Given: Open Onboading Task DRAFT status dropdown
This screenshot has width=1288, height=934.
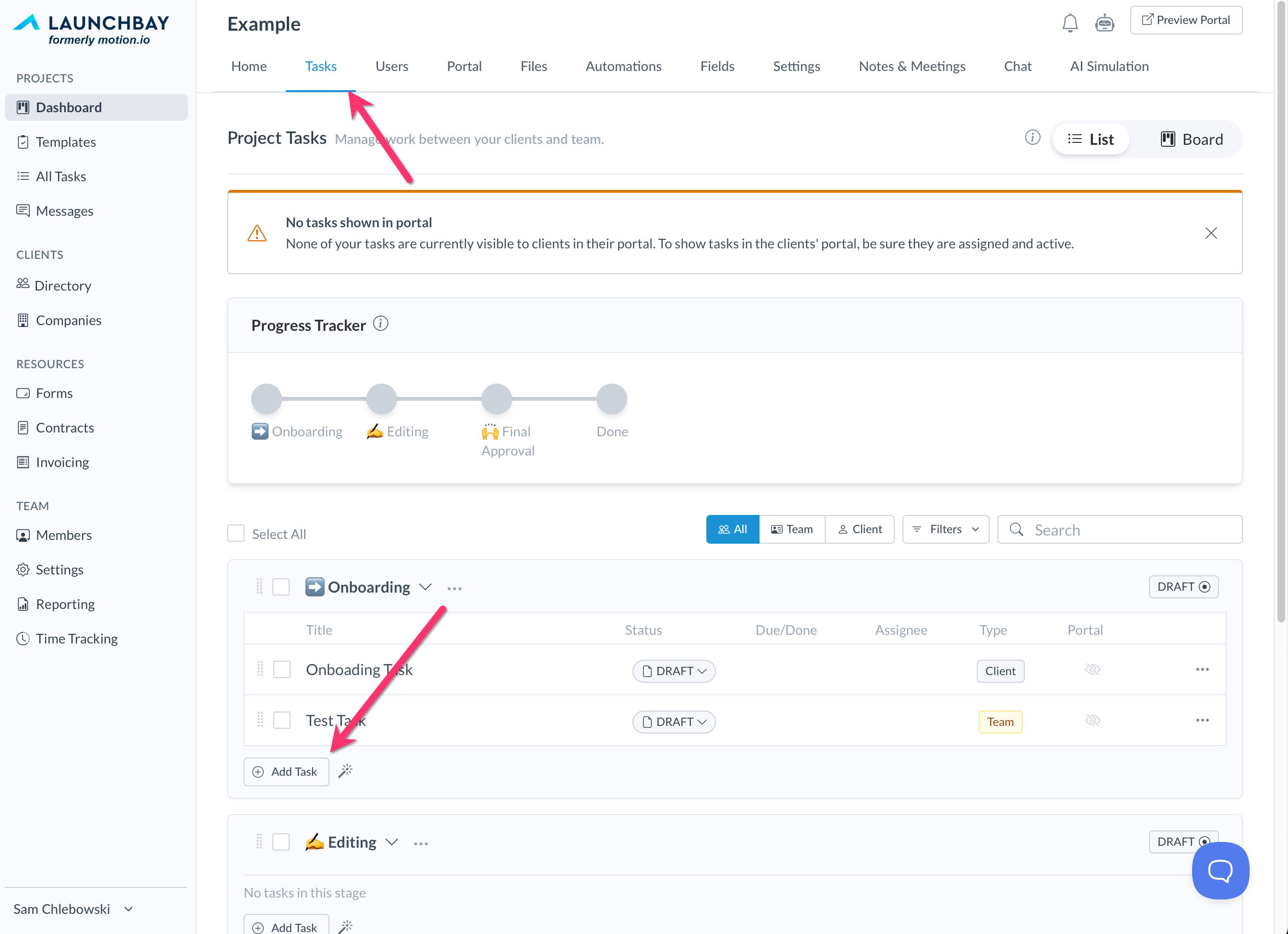Looking at the screenshot, I should pos(674,671).
